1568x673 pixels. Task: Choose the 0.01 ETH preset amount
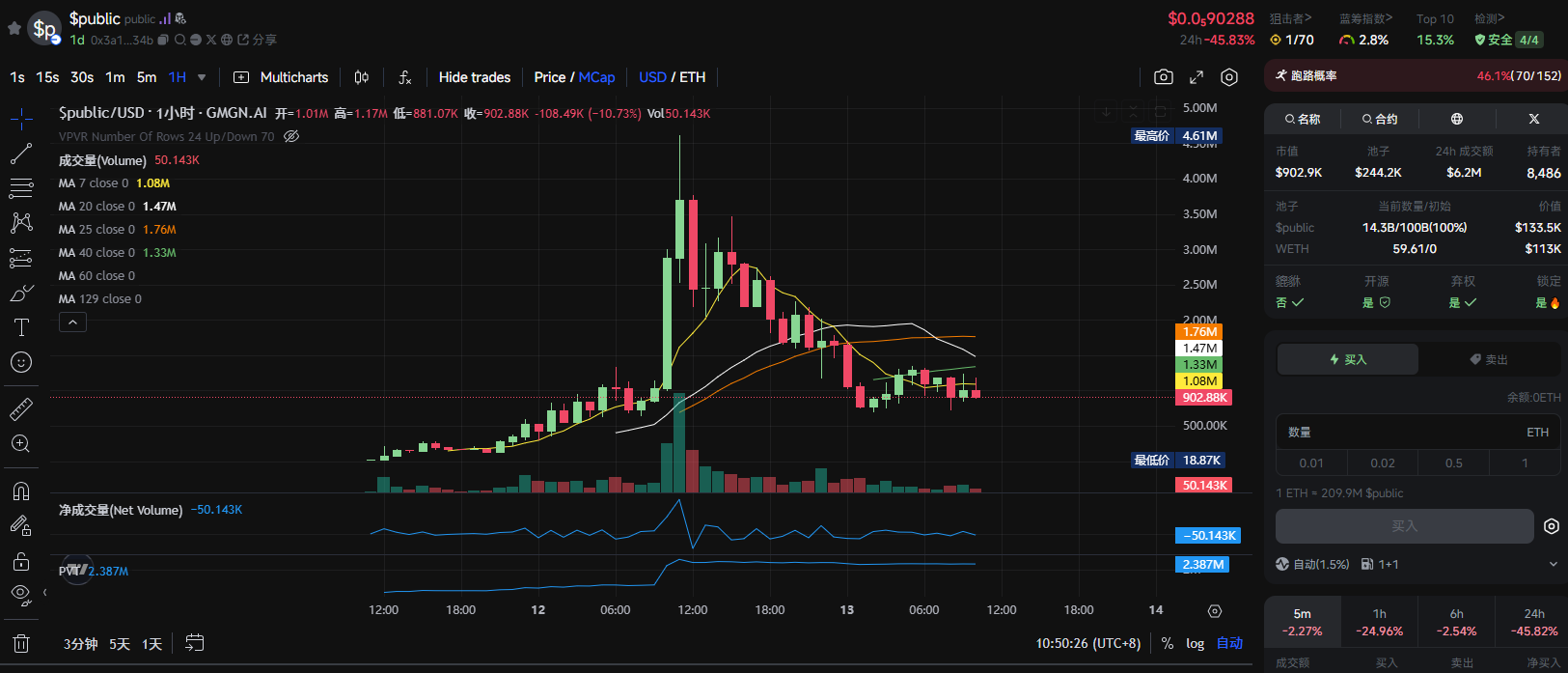click(x=1311, y=463)
